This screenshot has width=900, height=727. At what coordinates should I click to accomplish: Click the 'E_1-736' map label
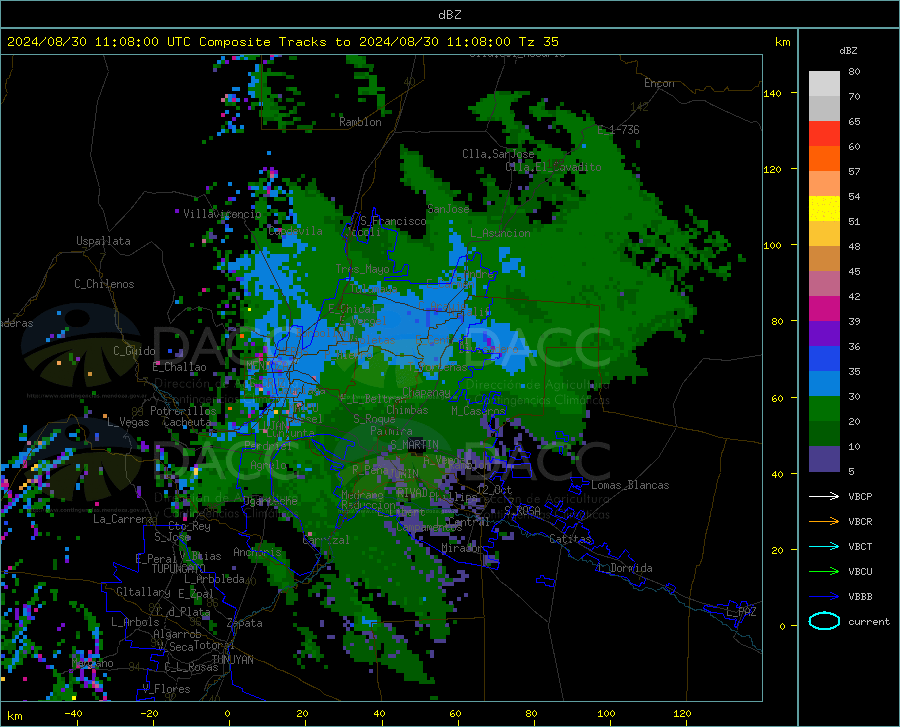618,130
